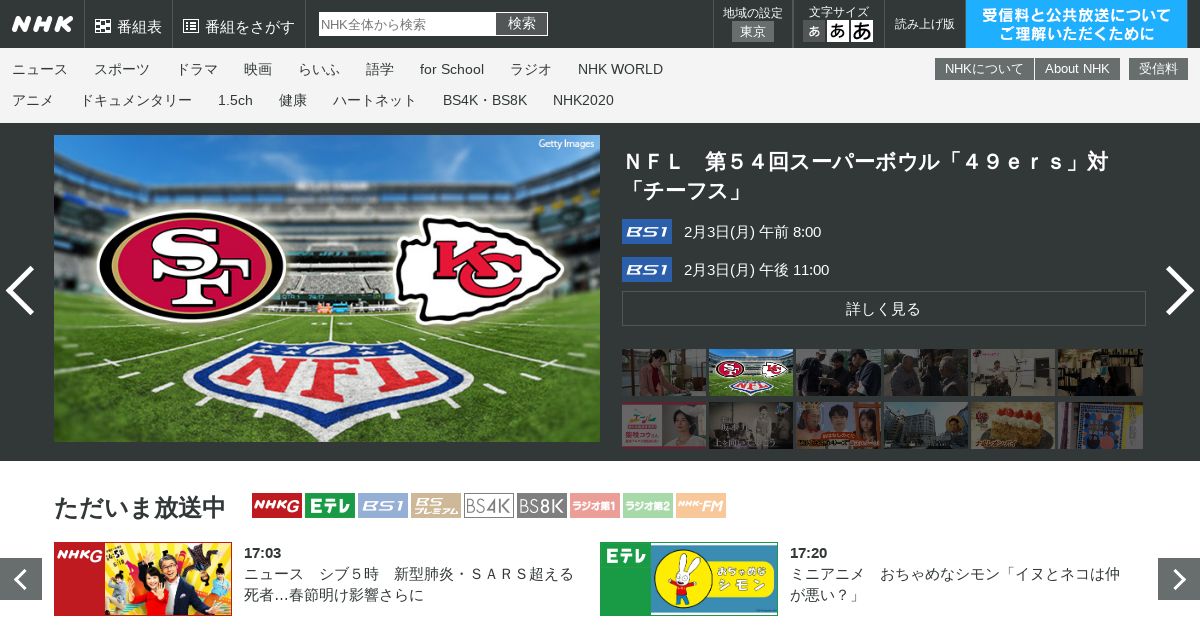Open おちゃめなシモン program thumbnail
The image size is (1200, 630).
tap(689, 579)
